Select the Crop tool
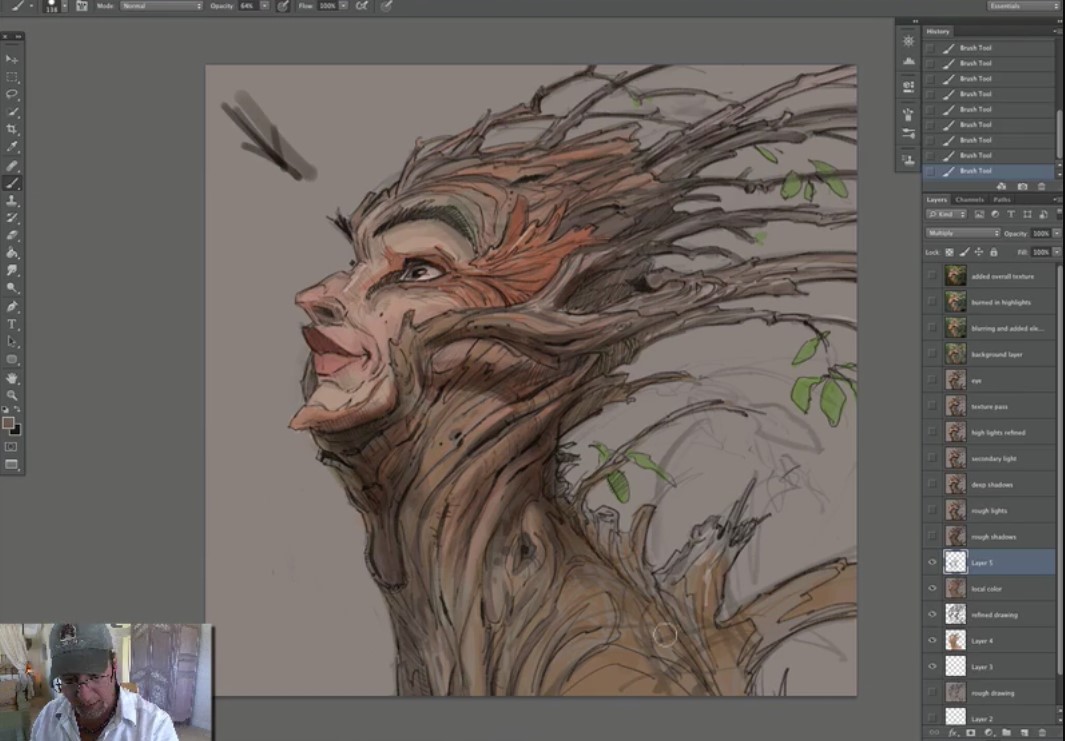 (x=12, y=129)
